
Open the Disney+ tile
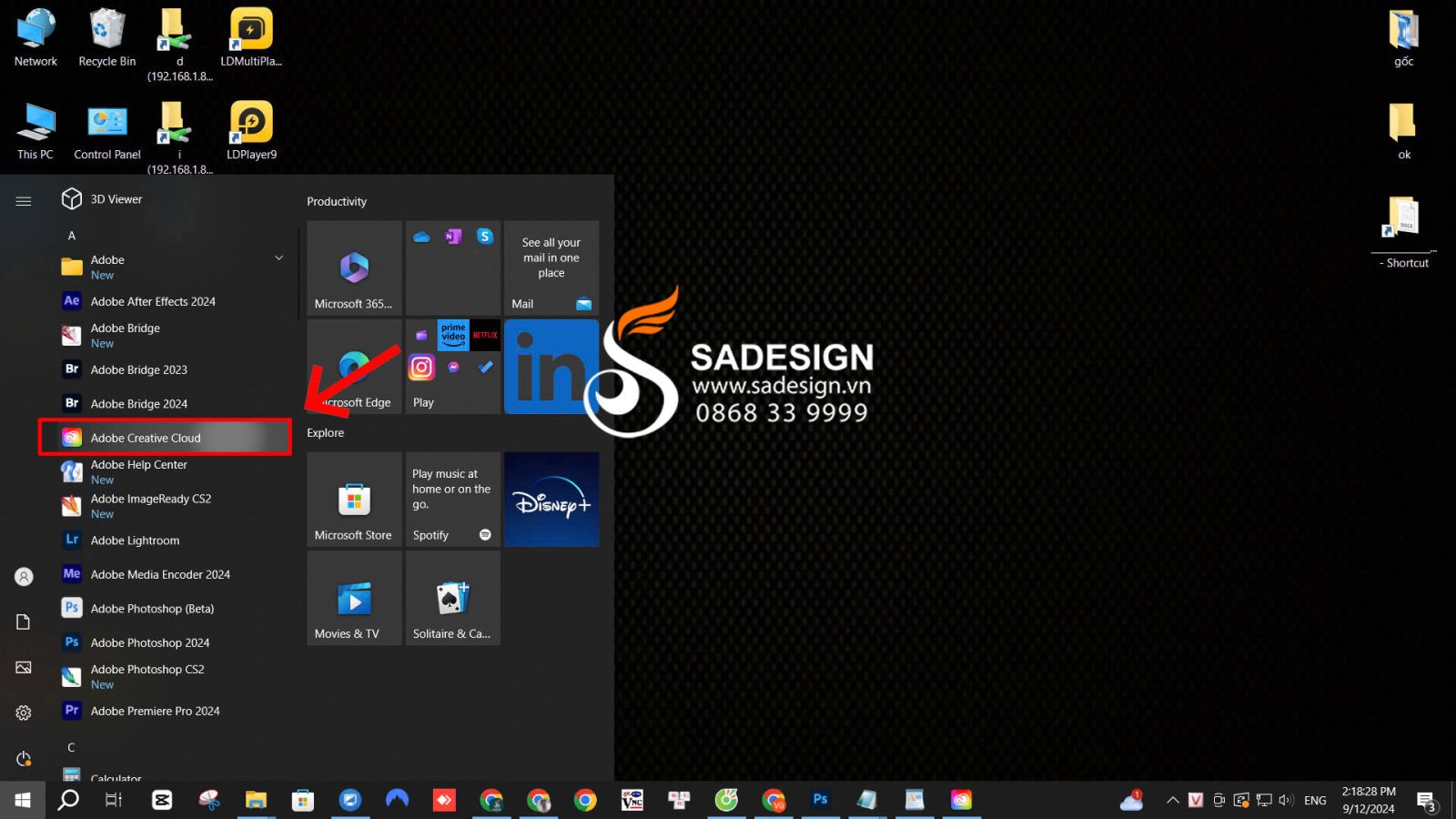[x=551, y=499]
